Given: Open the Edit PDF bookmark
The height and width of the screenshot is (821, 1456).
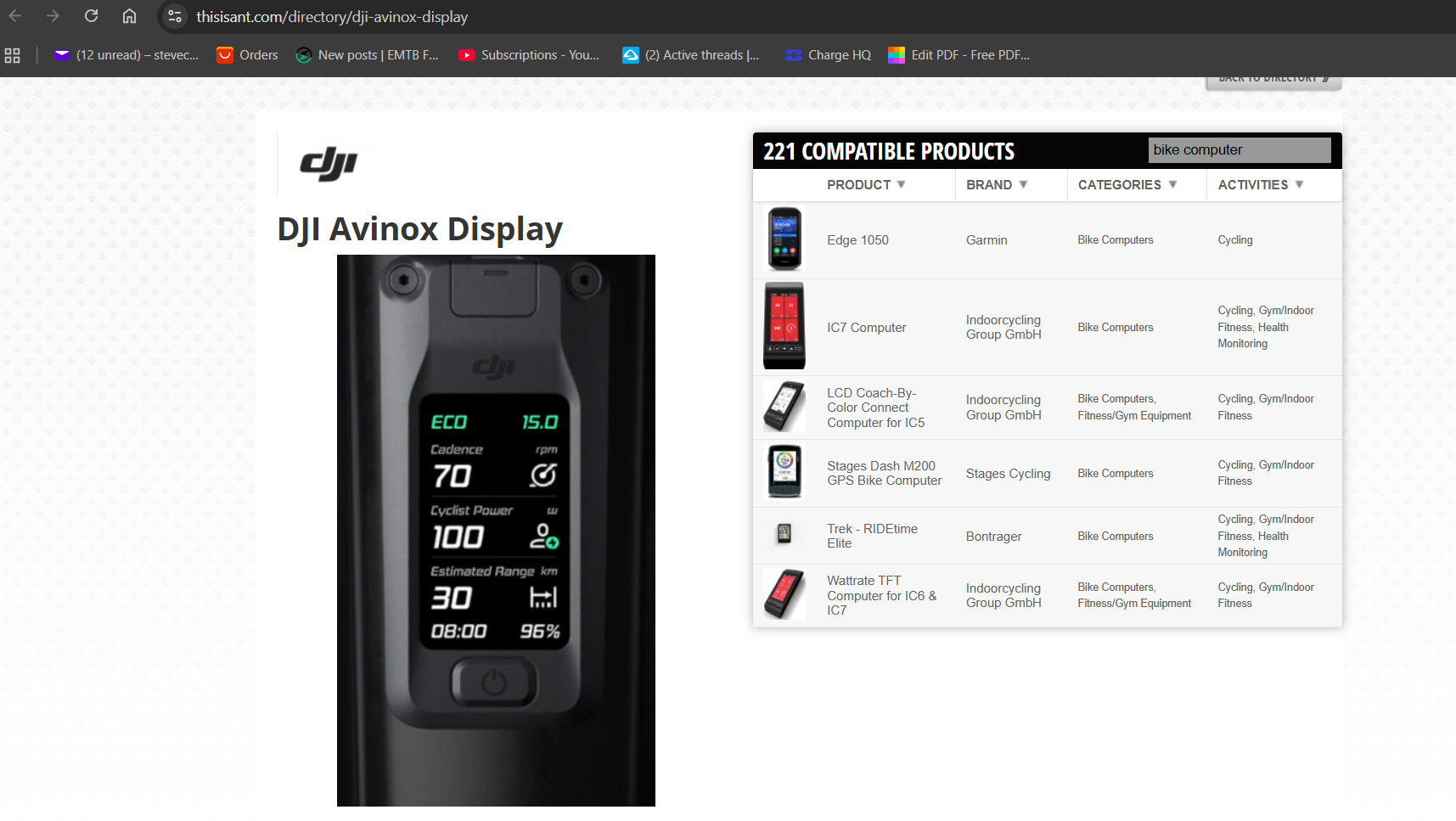Looking at the screenshot, I should tap(959, 55).
